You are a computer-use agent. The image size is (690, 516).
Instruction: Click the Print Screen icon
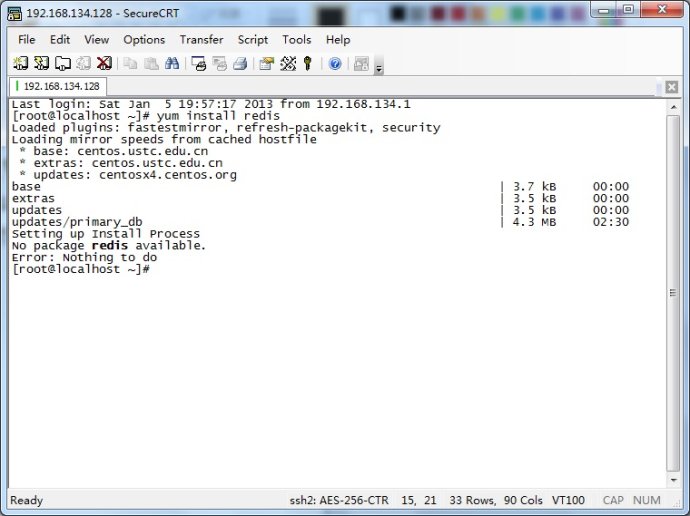[x=198, y=64]
